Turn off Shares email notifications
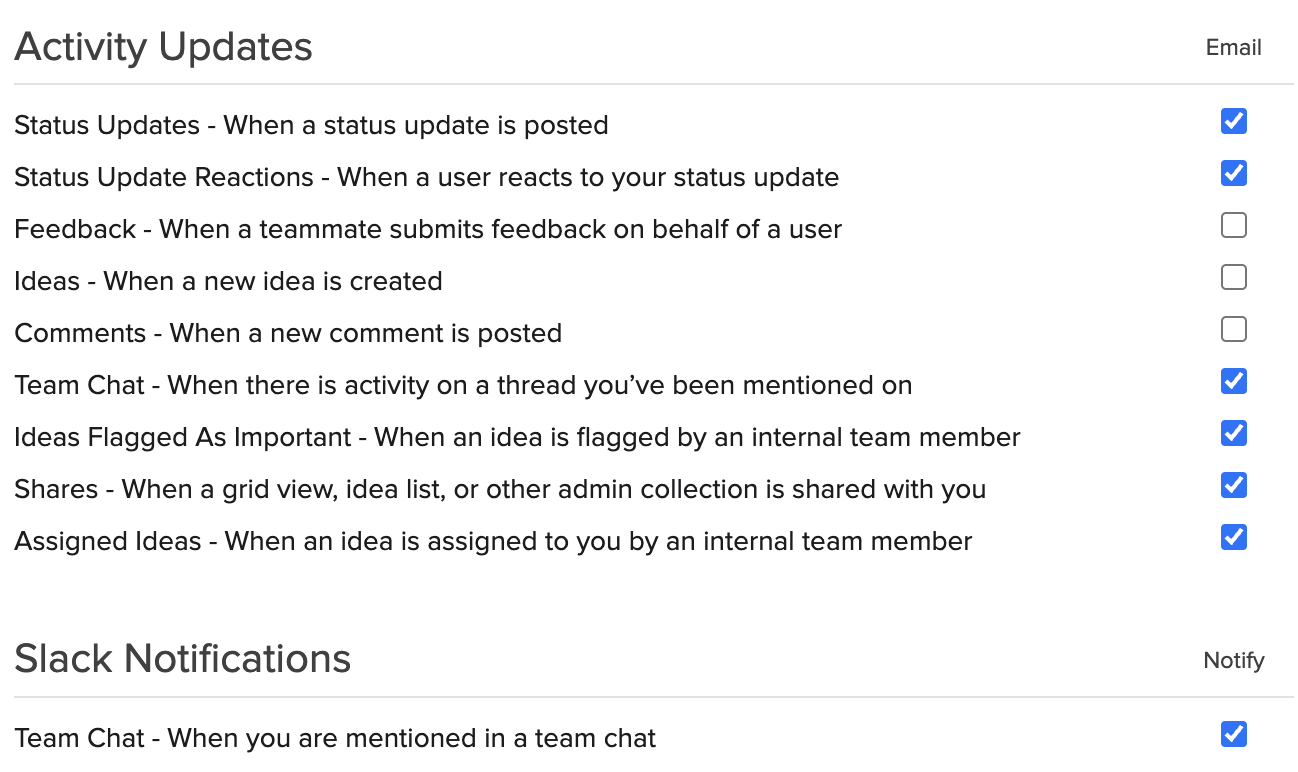The width and height of the screenshot is (1298, 772). coord(1233,485)
